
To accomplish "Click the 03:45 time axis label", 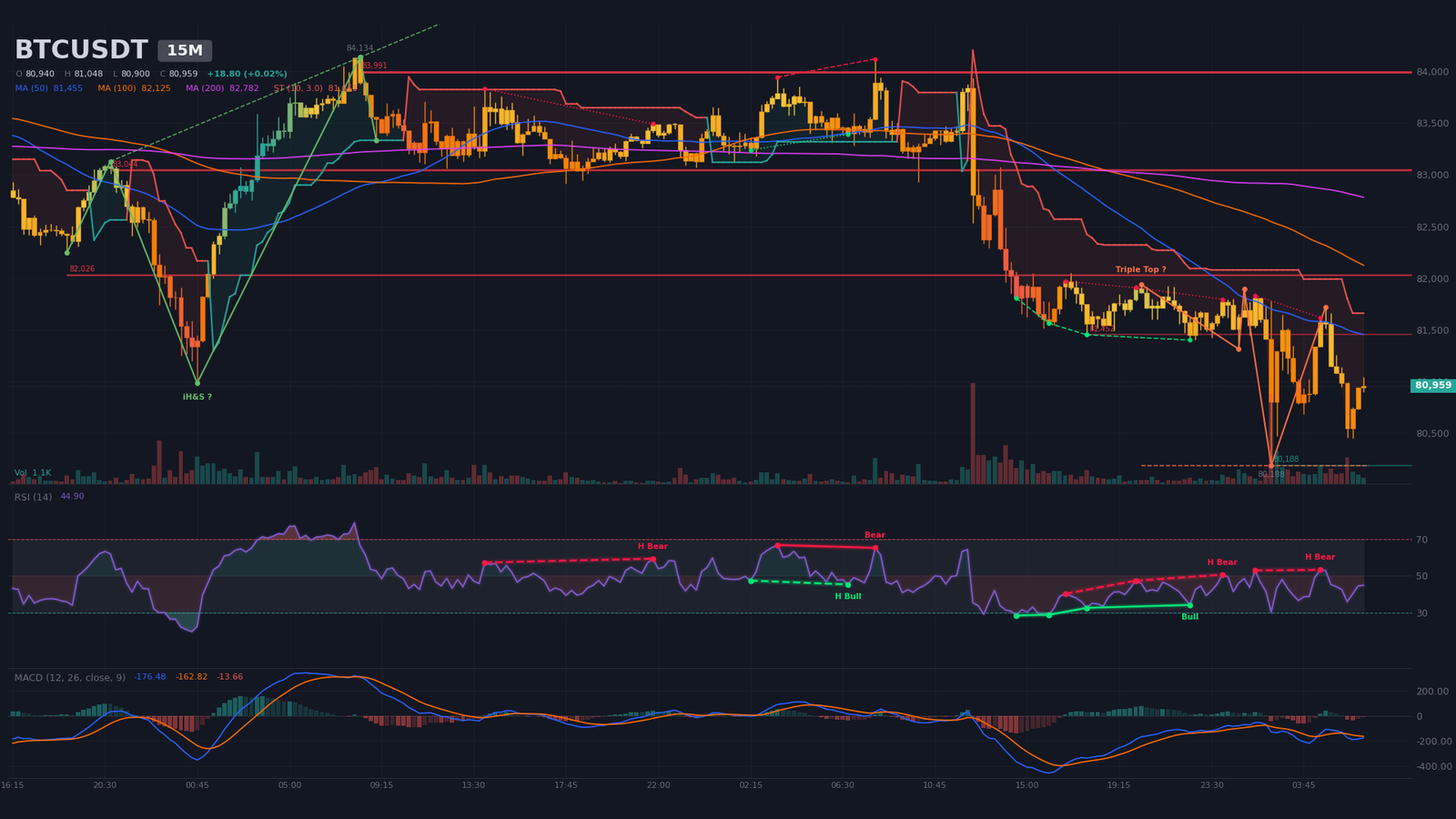I will (x=1304, y=784).
